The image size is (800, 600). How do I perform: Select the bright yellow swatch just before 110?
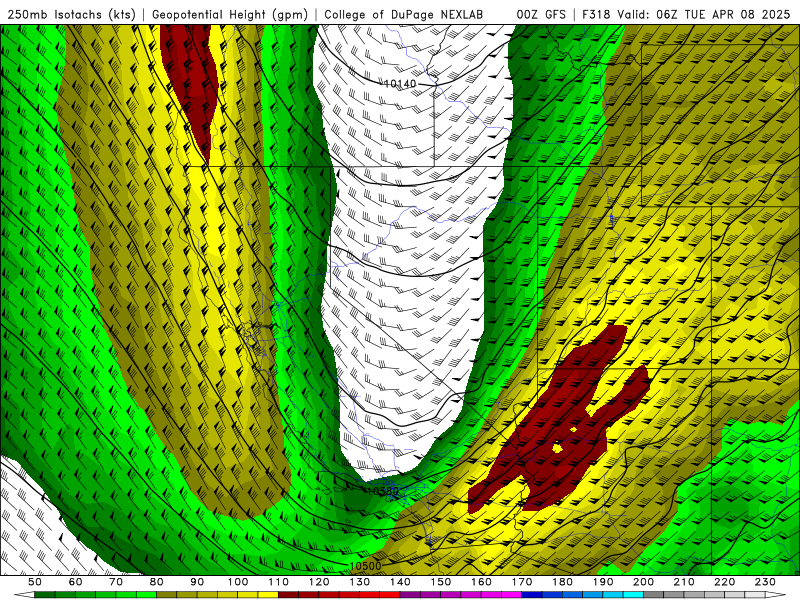pyautogui.click(x=268, y=595)
